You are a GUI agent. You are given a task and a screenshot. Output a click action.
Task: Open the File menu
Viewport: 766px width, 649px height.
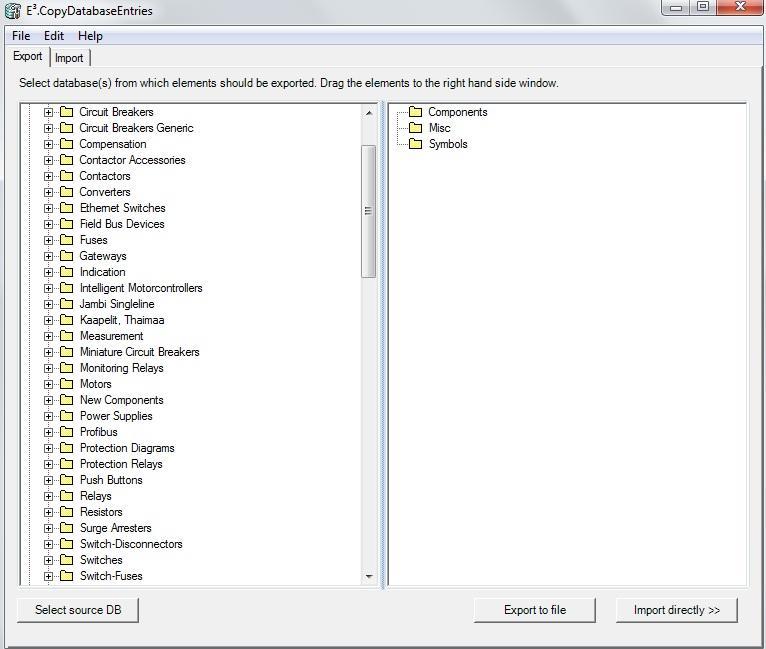pos(21,36)
